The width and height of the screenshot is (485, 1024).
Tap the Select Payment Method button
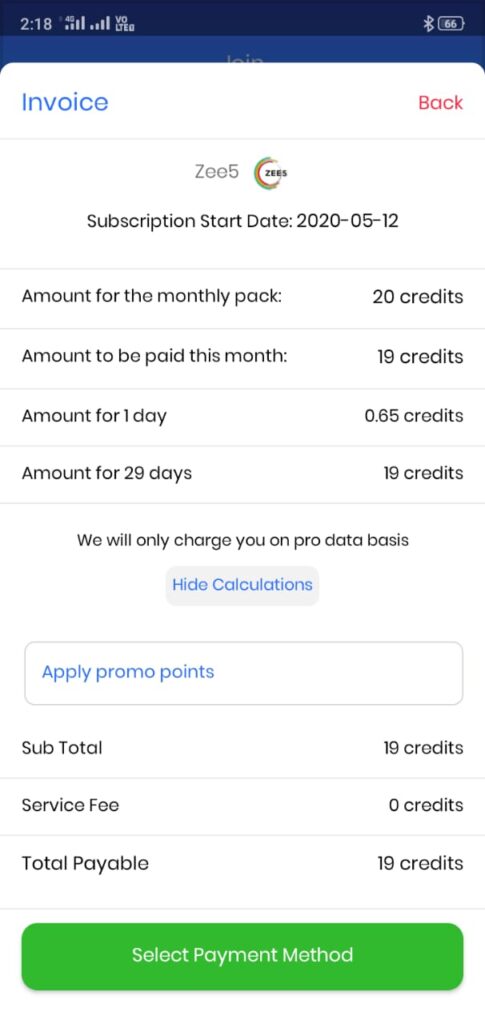[x=242, y=955]
